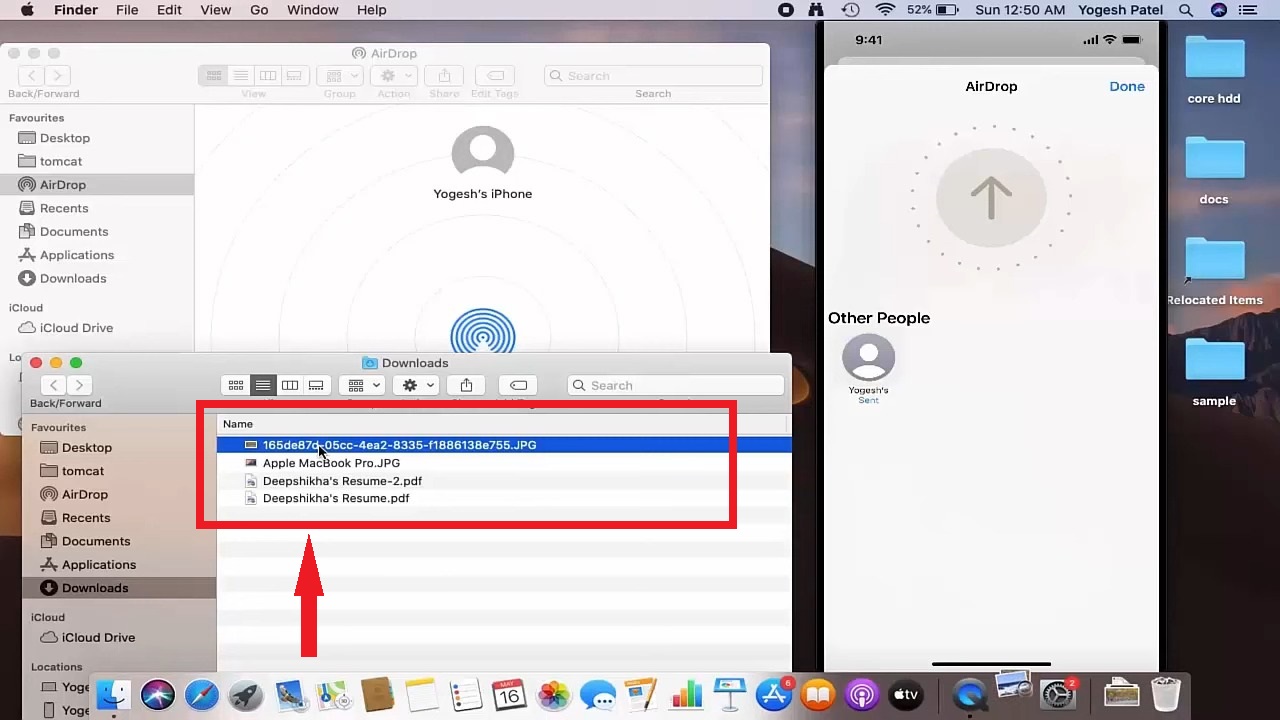This screenshot has width=1280, height=720.
Task: Click the Search field in Downloads window
Action: click(x=675, y=385)
